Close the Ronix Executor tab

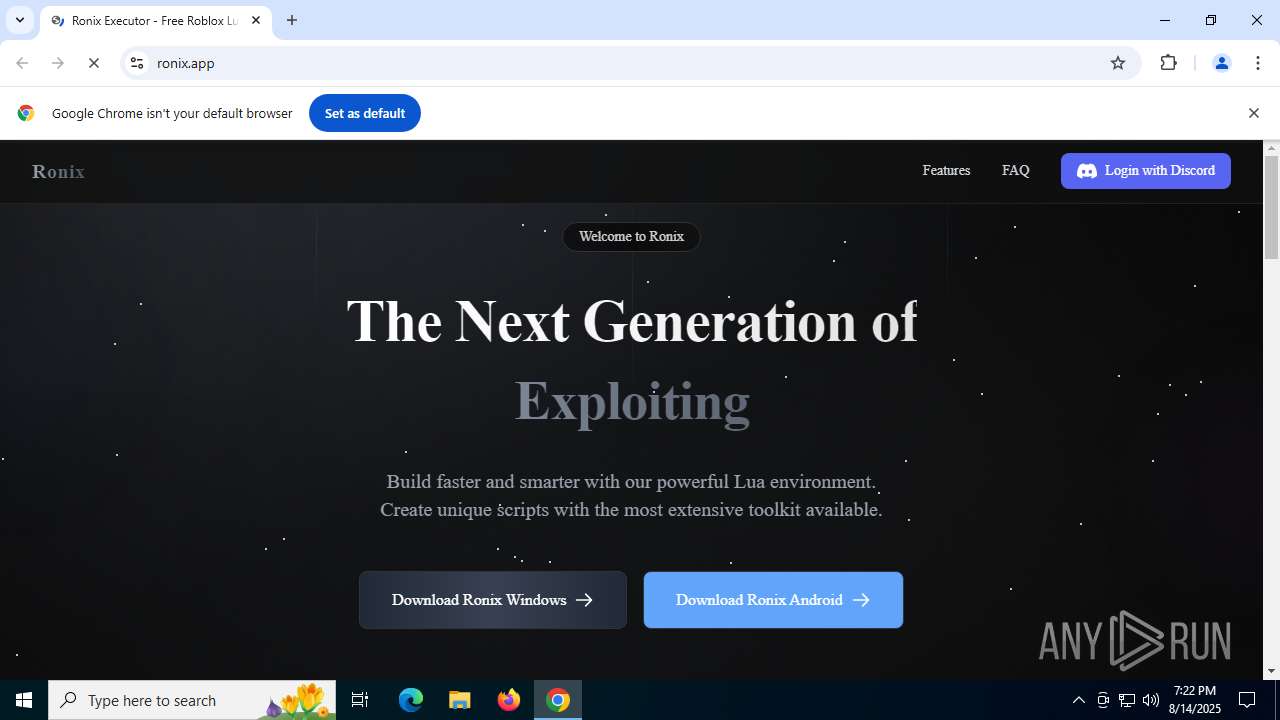click(256, 20)
